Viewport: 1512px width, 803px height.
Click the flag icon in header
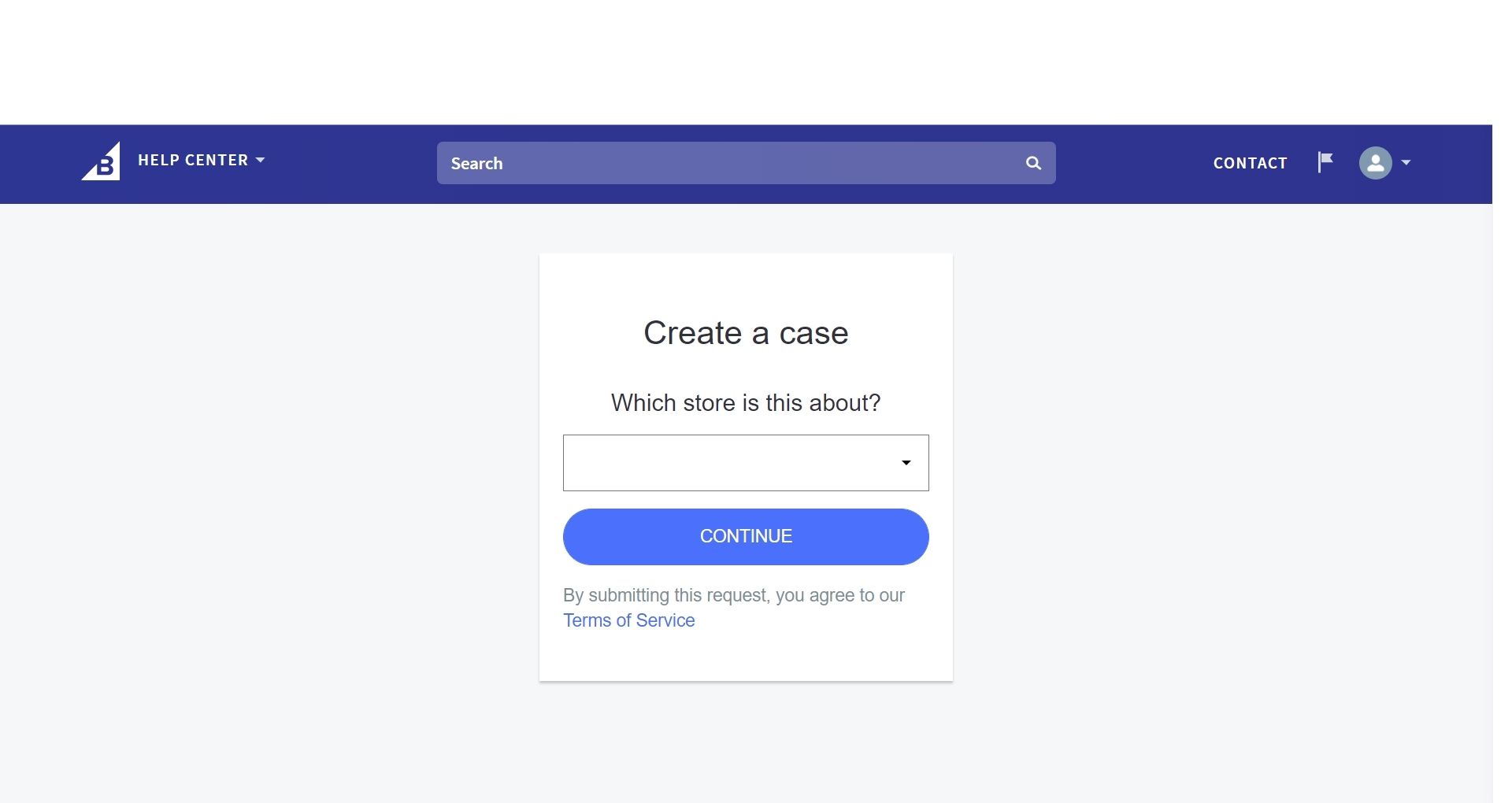point(1325,162)
